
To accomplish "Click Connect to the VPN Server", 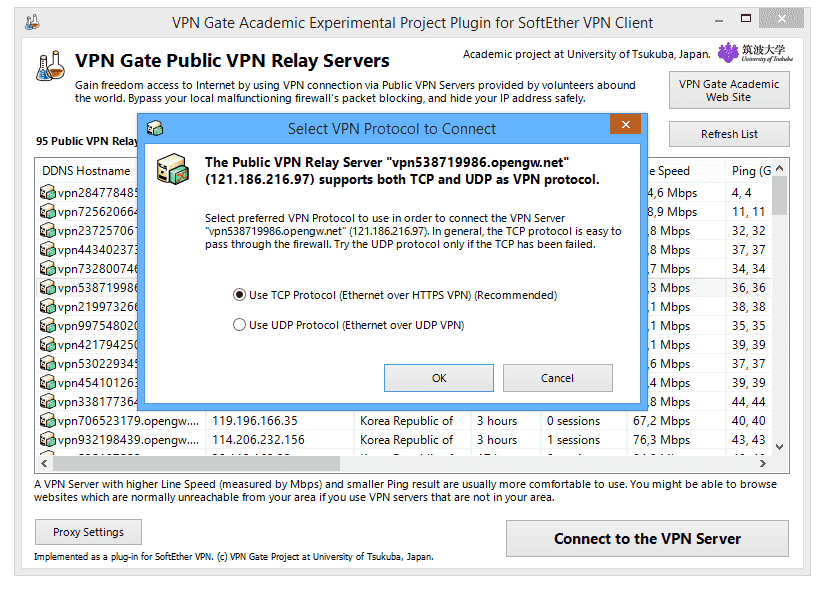I will click(647, 539).
